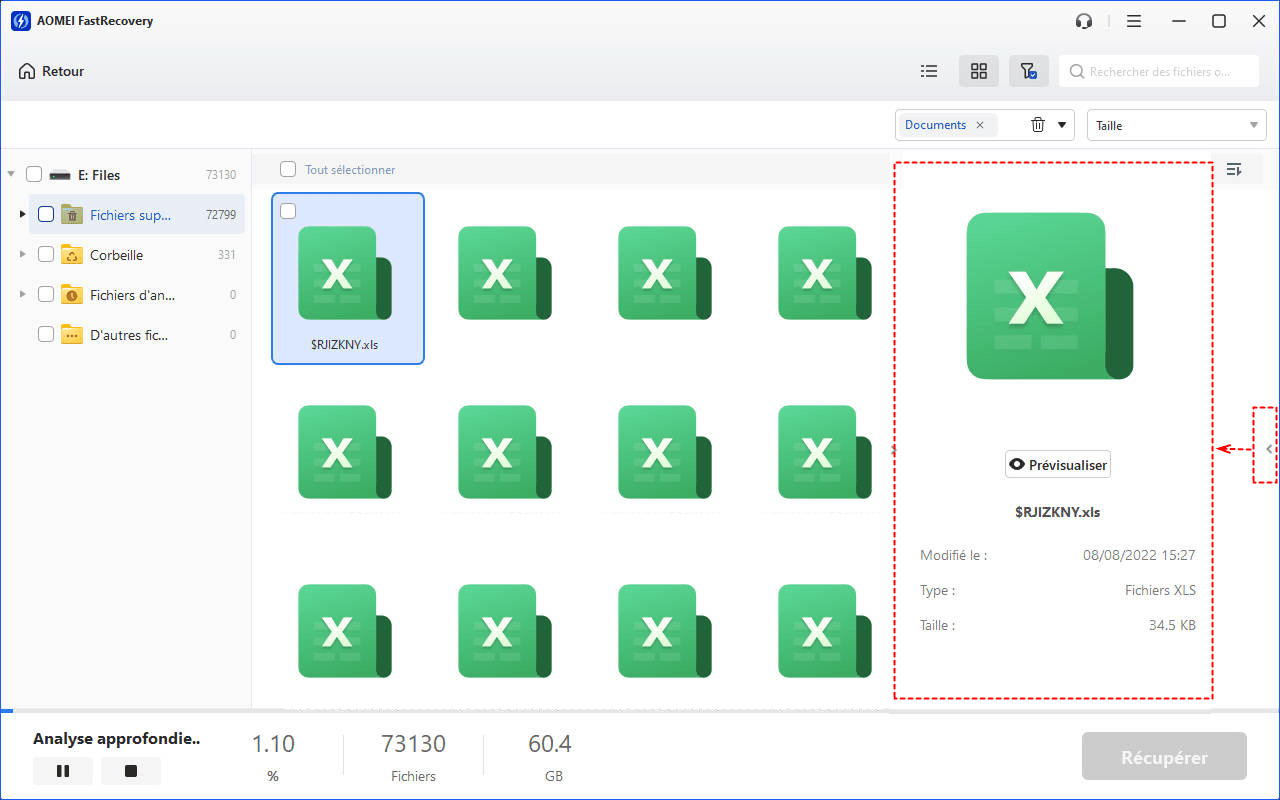This screenshot has height=800, width=1280.
Task: Switch to grid thumbnail view
Action: [979, 71]
